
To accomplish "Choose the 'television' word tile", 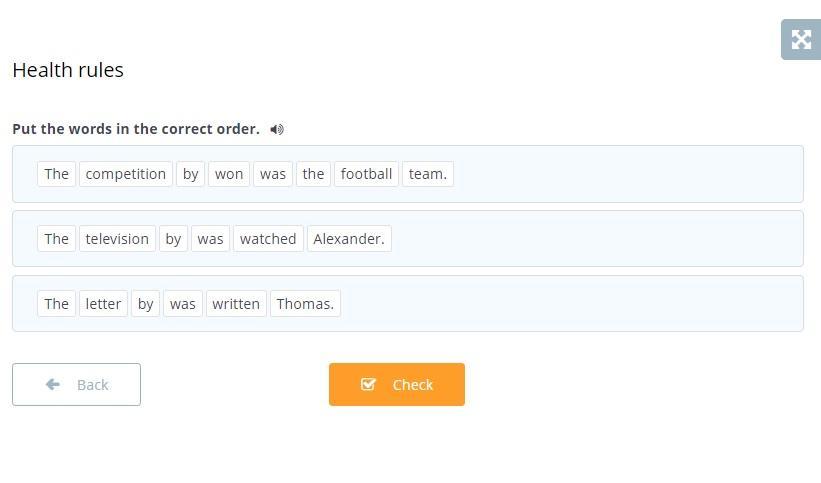I will coord(117,239).
